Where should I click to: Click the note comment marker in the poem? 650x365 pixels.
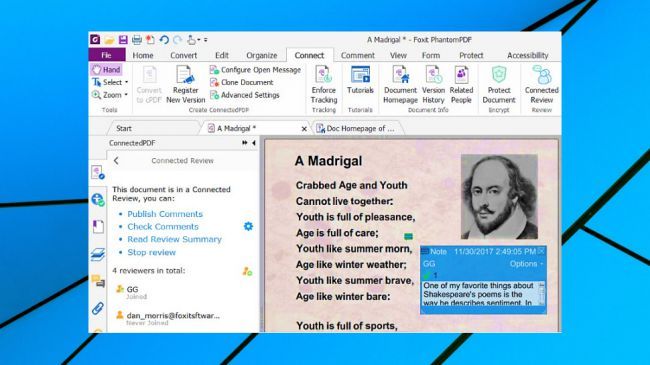pyautogui.click(x=408, y=236)
